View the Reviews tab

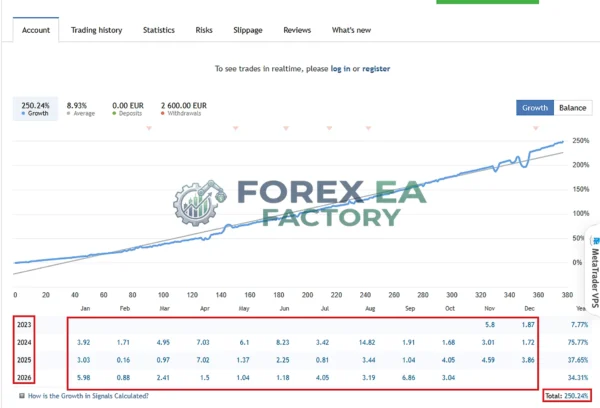coord(297,30)
